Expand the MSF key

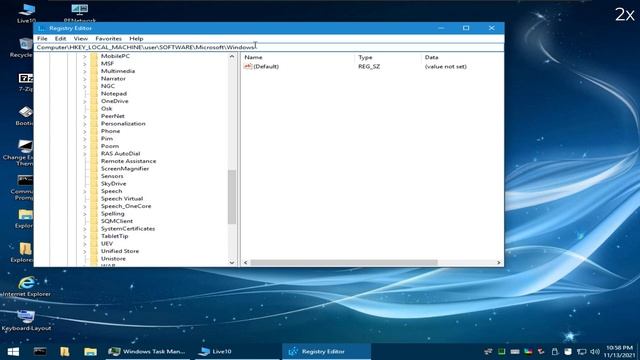84,64
